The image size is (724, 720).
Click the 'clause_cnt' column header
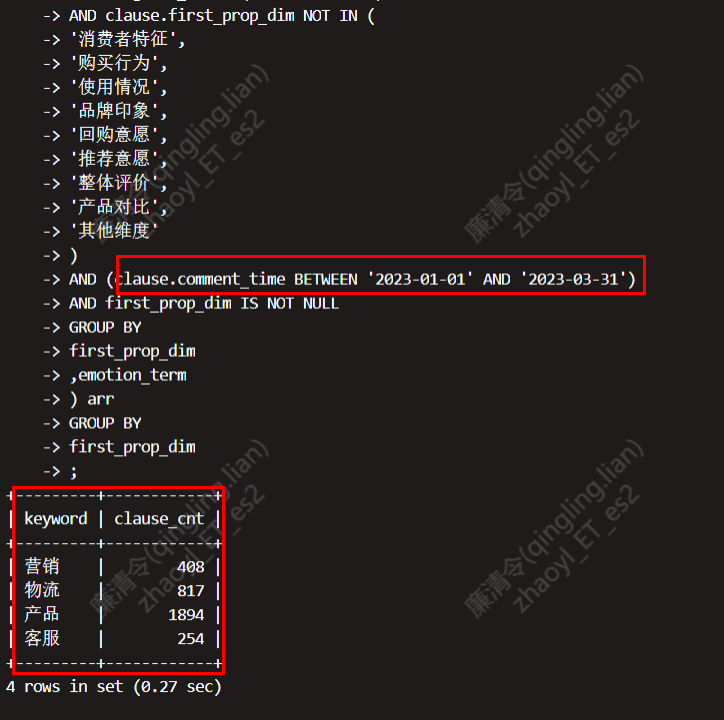159,519
